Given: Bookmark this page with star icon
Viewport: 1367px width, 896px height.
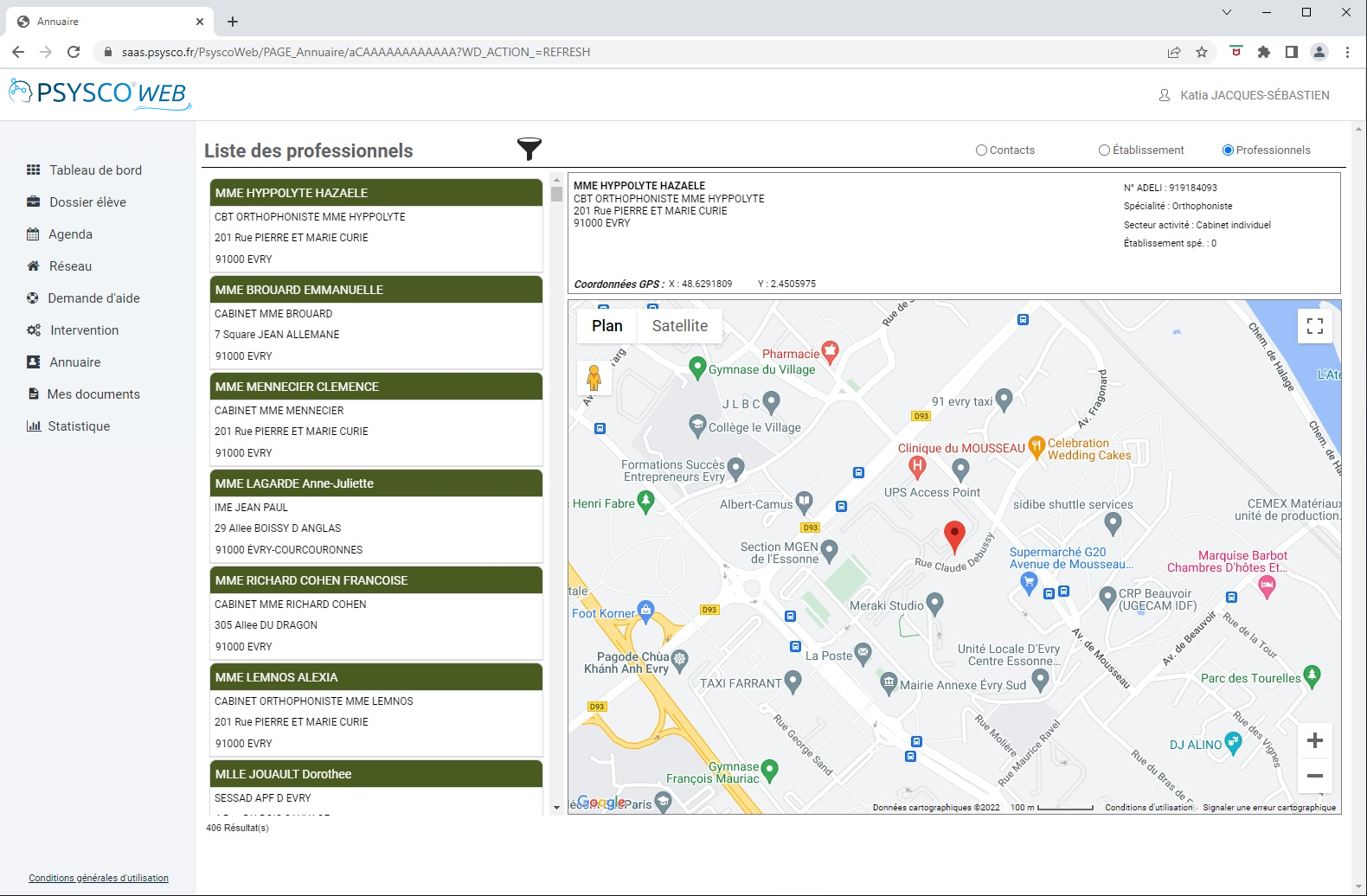Looking at the screenshot, I should click(1202, 52).
